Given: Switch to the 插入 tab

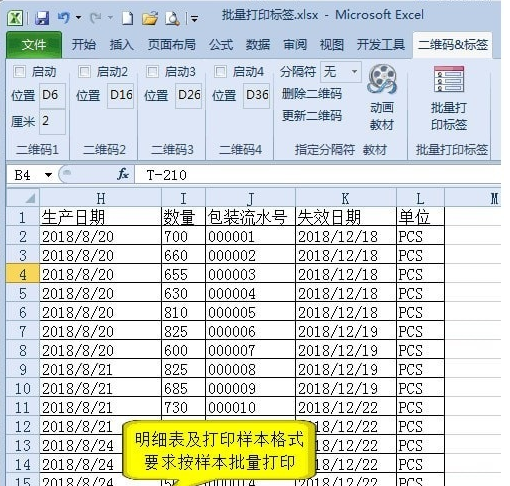Looking at the screenshot, I should 122,44.
